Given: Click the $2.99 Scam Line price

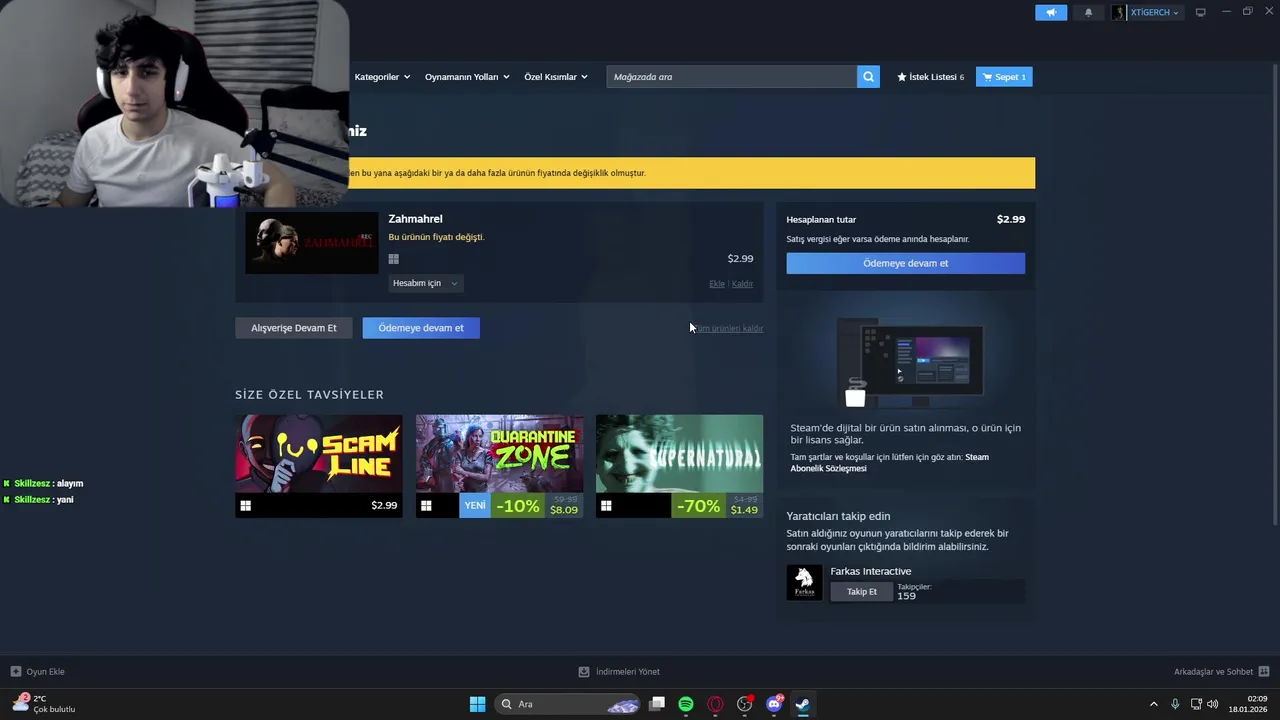Looking at the screenshot, I should (x=384, y=506).
